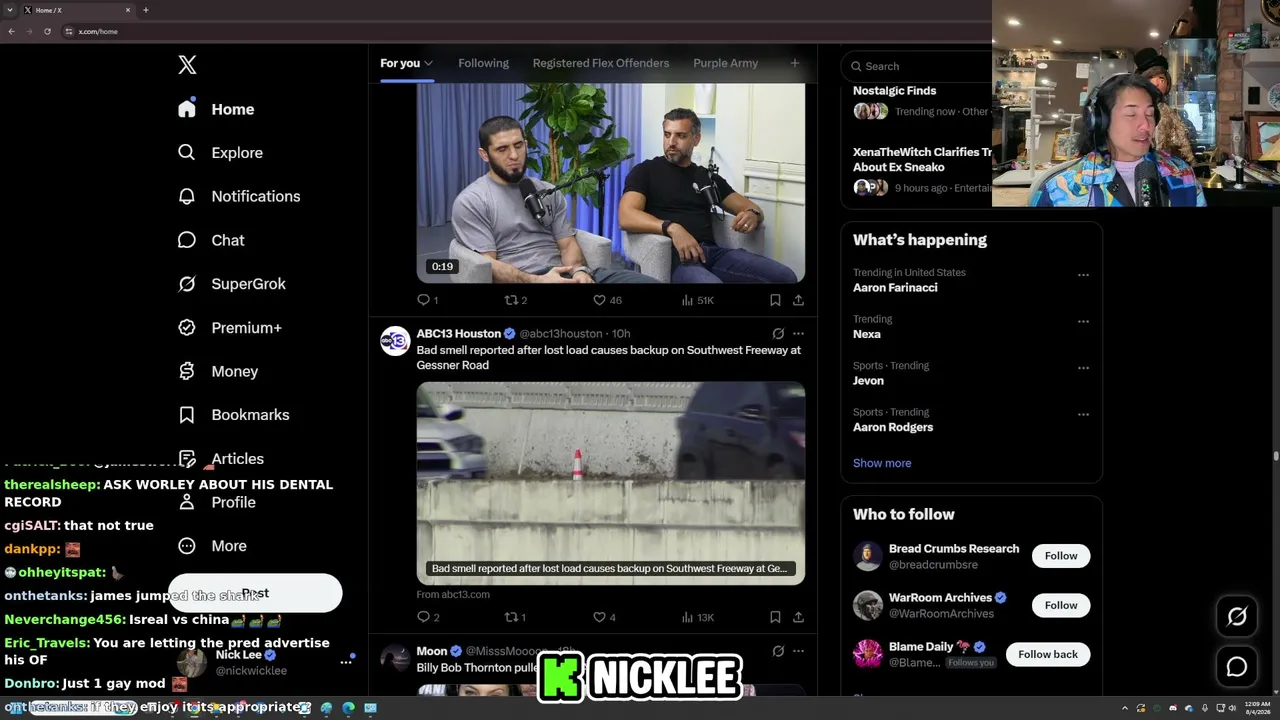The image size is (1280, 720).
Task: Follow back Blame Daily
Action: pyautogui.click(x=1048, y=654)
